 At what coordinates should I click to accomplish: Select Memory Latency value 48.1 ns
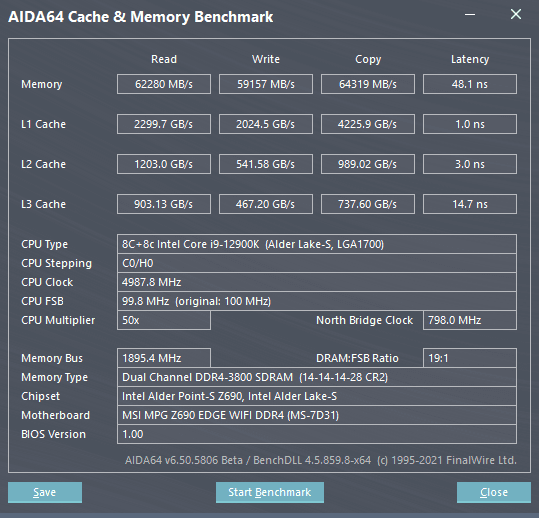click(470, 84)
